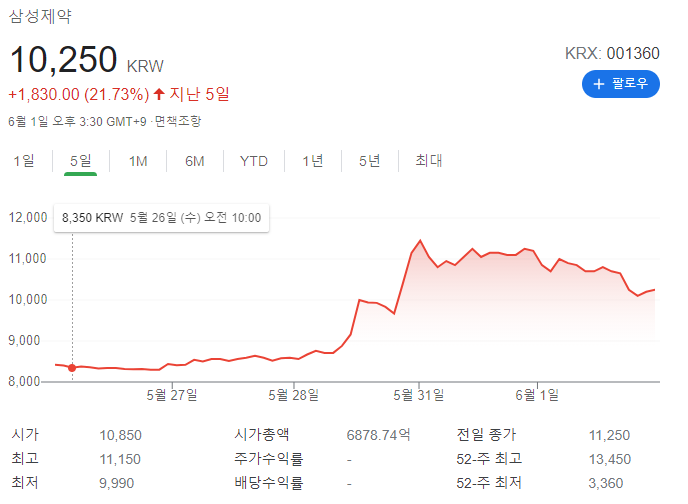Click the 시가총액 label
688x504 pixels.
pos(262,435)
